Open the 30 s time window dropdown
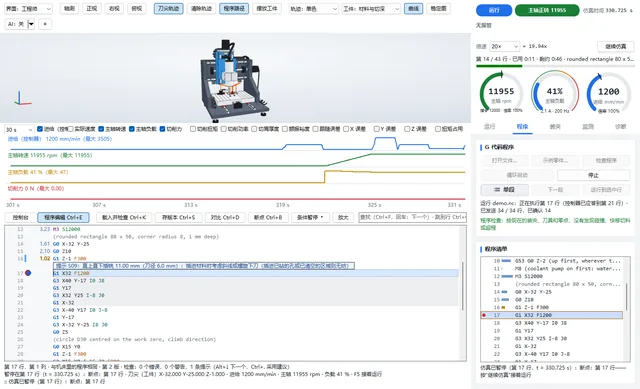The image size is (640, 389). (x=19, y=129)
